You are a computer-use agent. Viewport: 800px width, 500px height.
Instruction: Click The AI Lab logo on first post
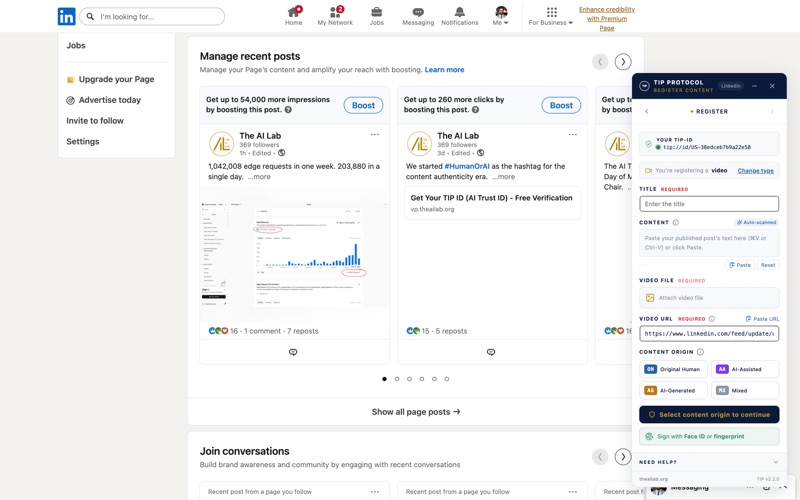221,144
